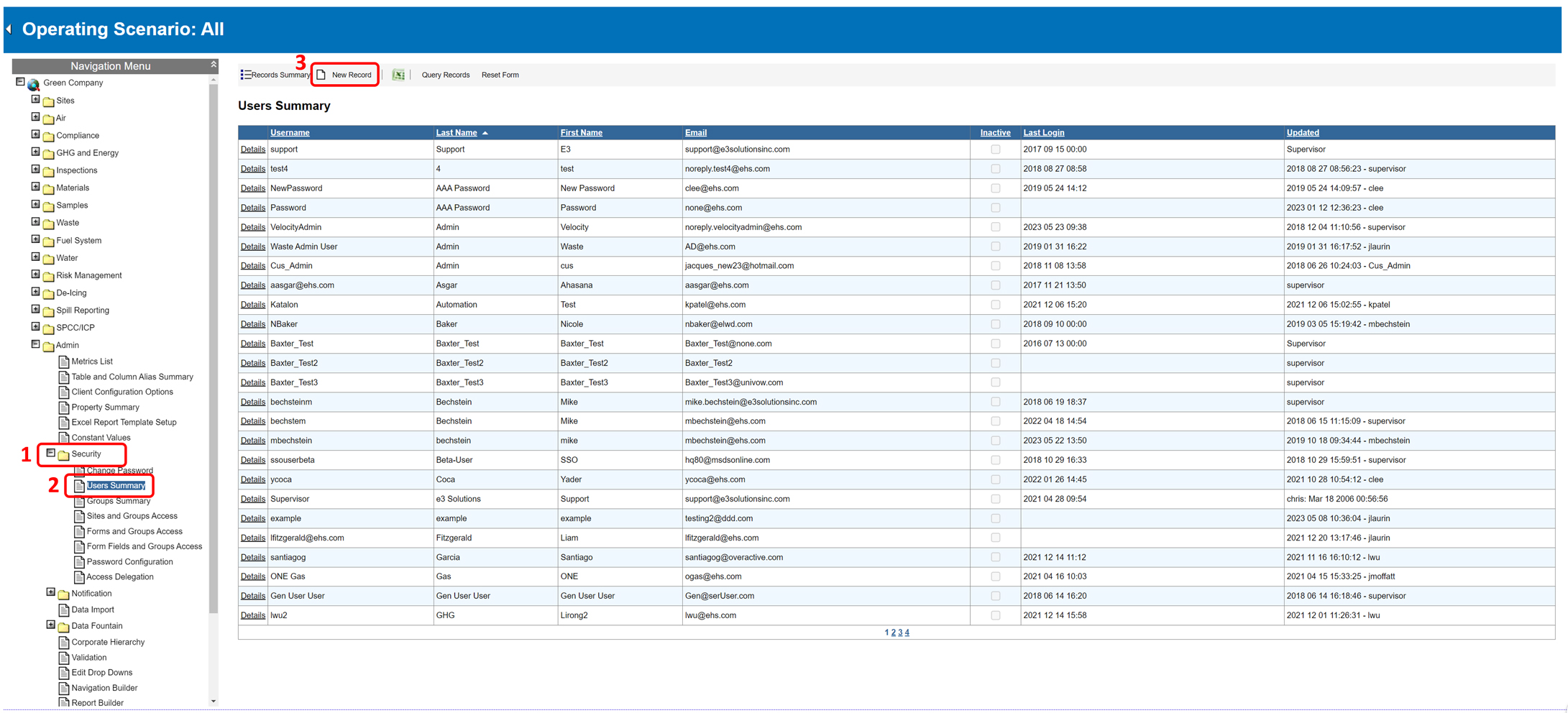Collapse the Green Company tree root

20,82
